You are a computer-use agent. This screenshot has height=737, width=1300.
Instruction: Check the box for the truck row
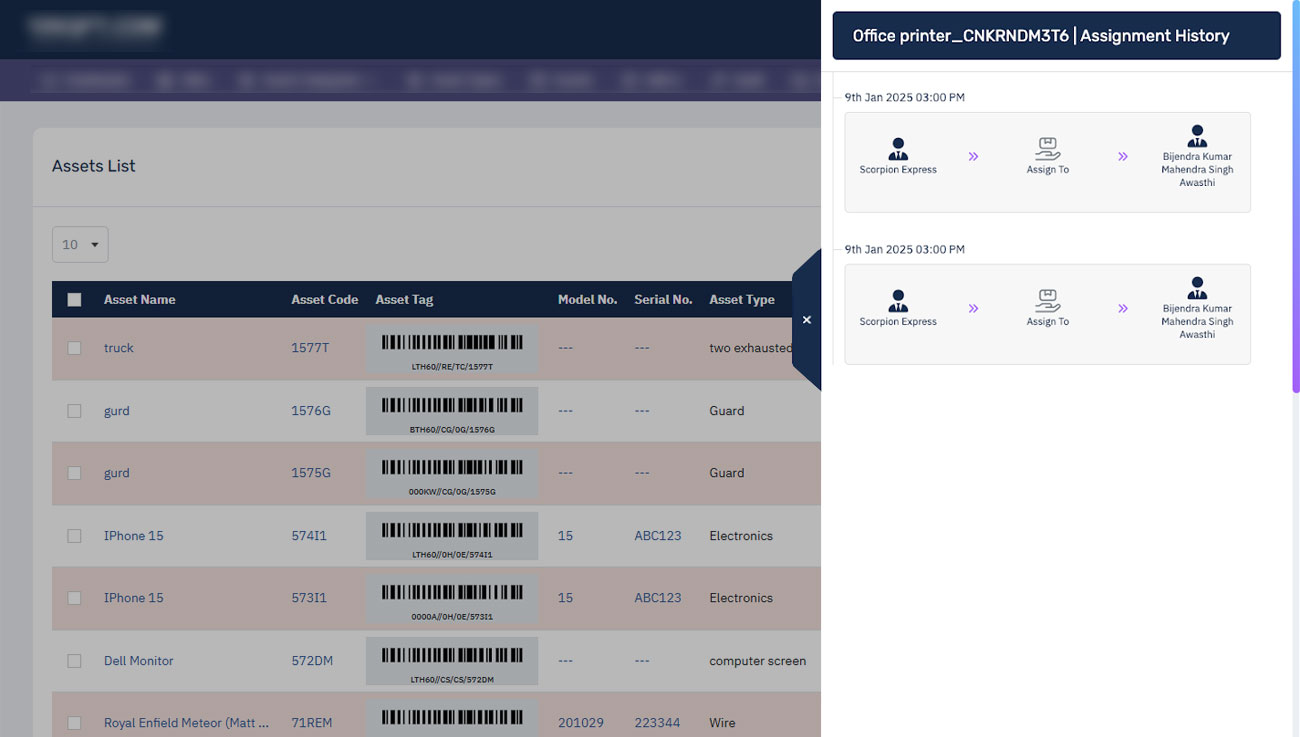(74, 348)
